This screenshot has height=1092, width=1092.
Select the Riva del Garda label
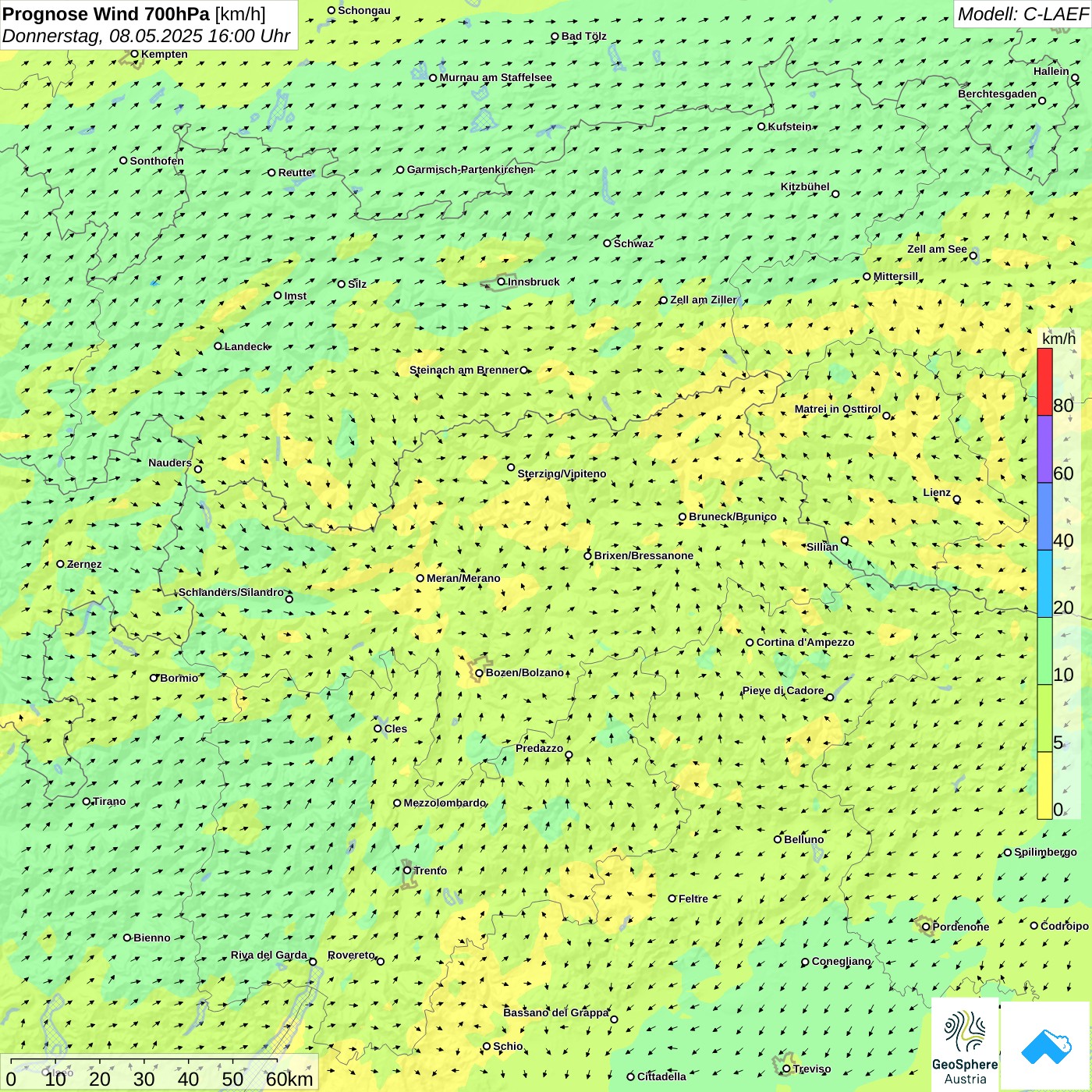coord(269,955)
